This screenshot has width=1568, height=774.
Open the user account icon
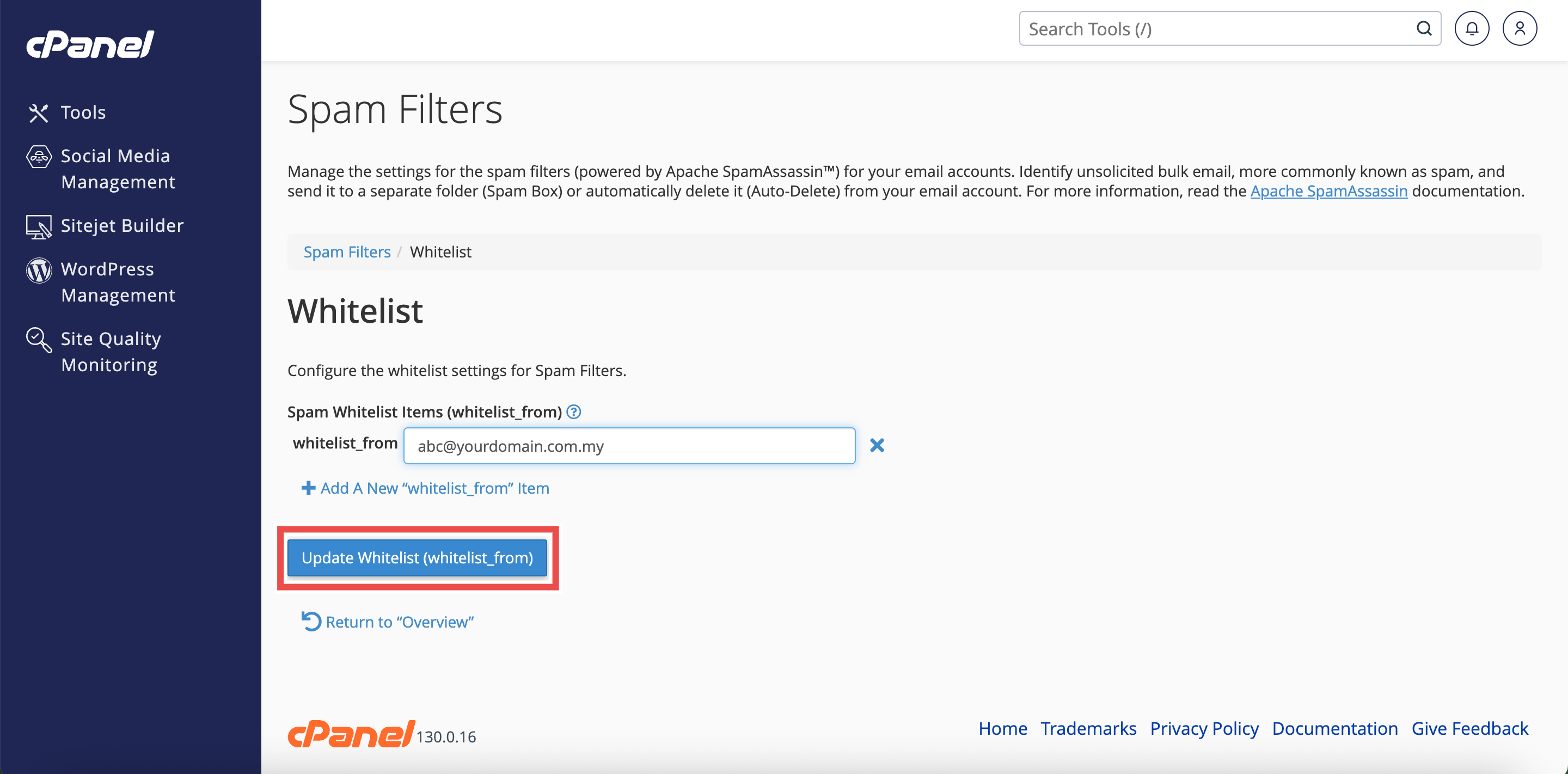(1520, 29)
